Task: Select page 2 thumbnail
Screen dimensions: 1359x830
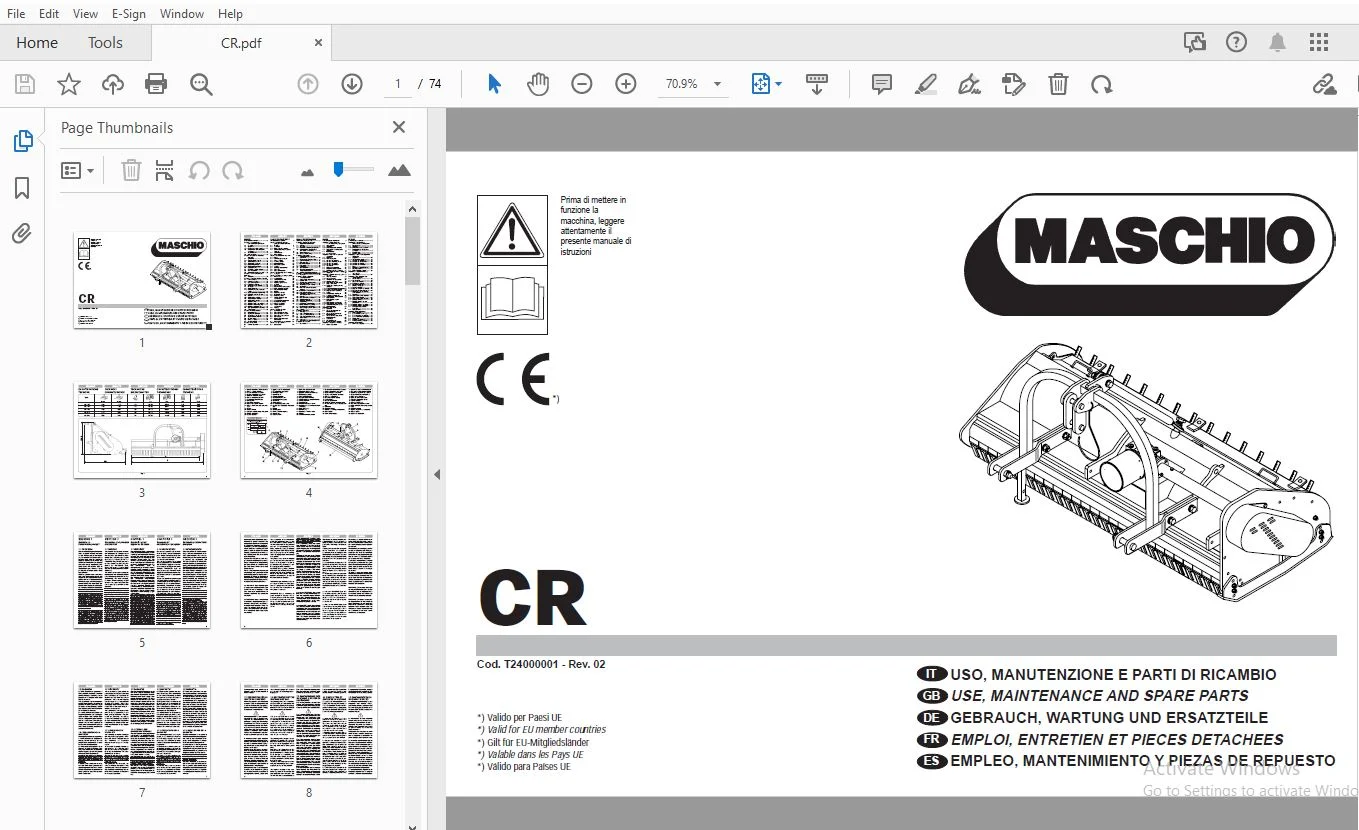Action: (309, 280)
